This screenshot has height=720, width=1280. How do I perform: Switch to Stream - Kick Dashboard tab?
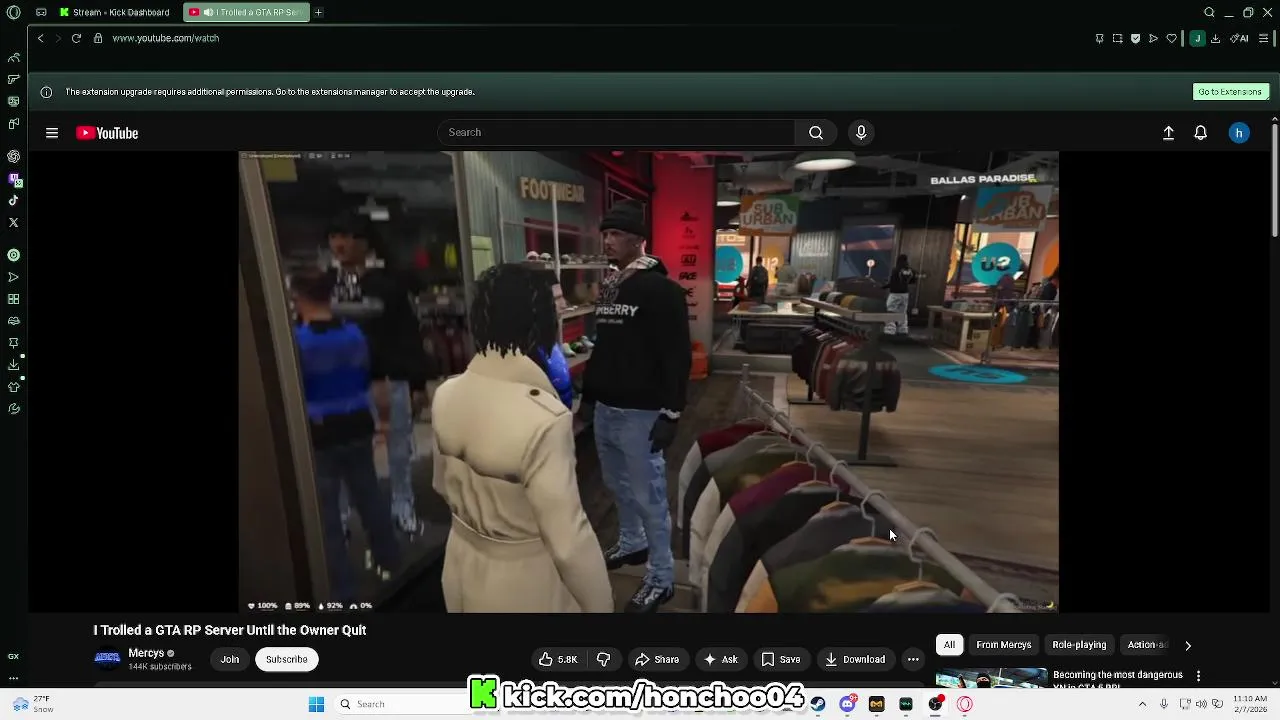tap(114, 12)
